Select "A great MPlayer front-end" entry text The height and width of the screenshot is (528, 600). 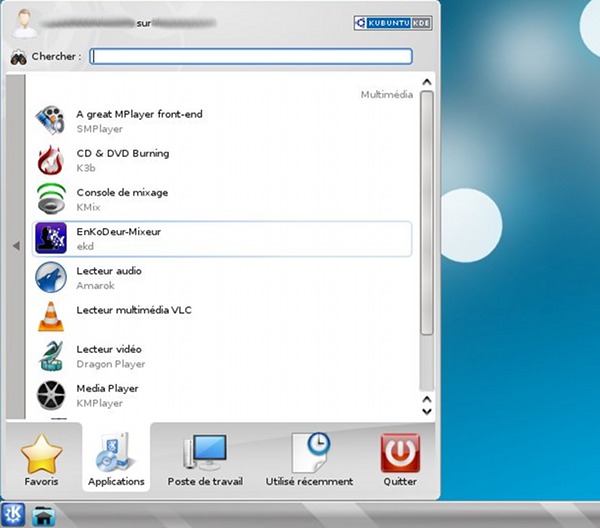point(139,114)
